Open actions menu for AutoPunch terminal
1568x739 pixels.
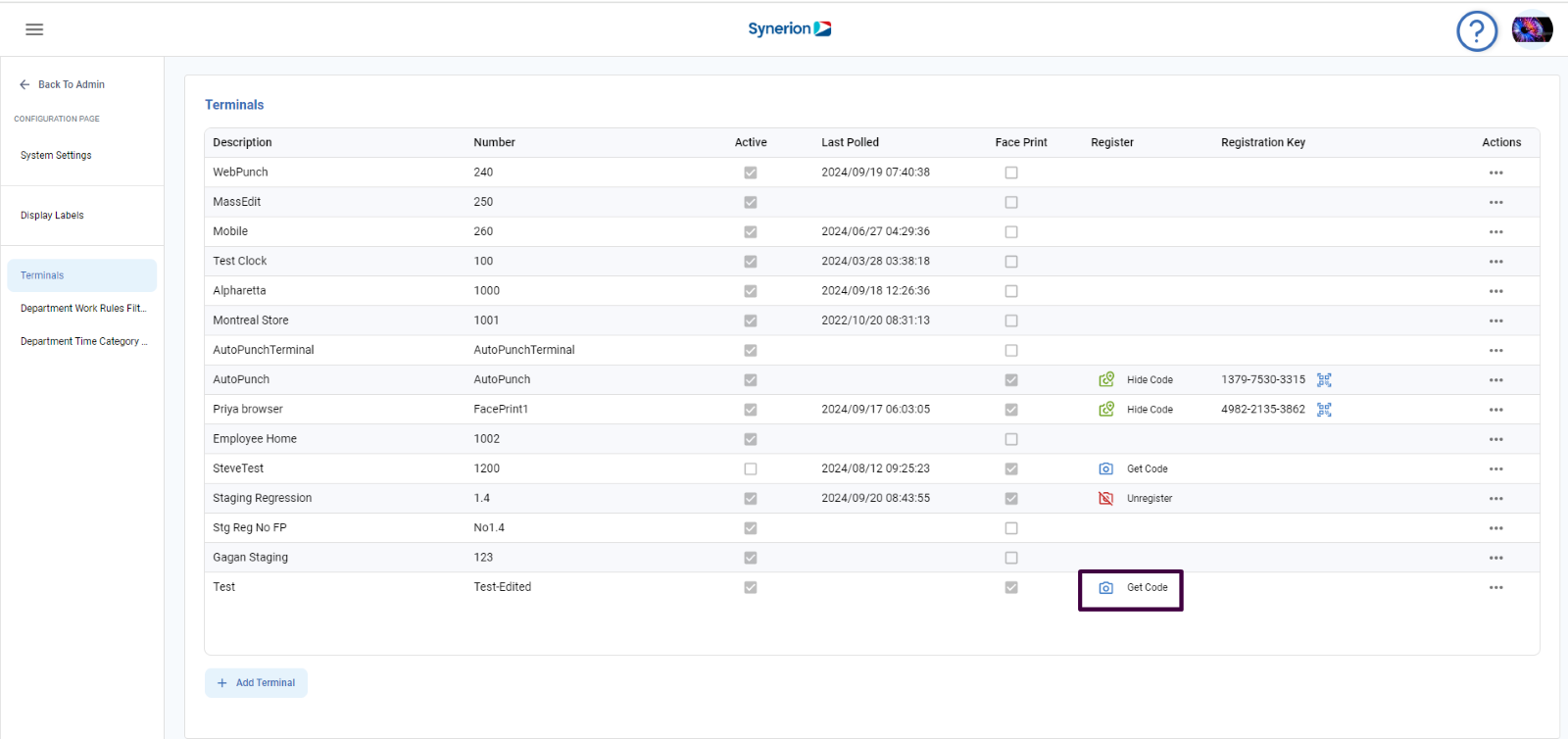tap(1495, 379)
